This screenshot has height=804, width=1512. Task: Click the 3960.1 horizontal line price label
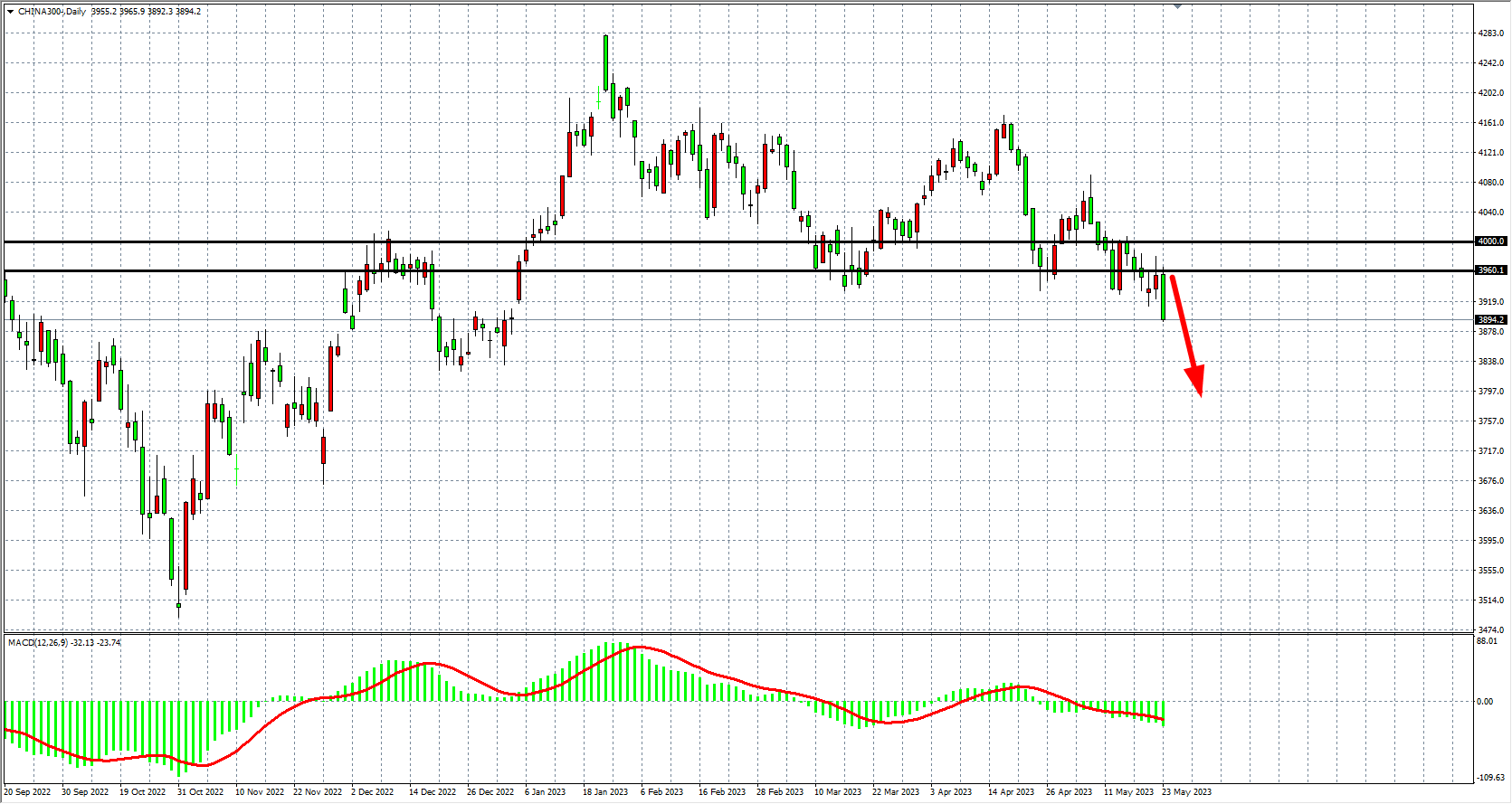1490,270
